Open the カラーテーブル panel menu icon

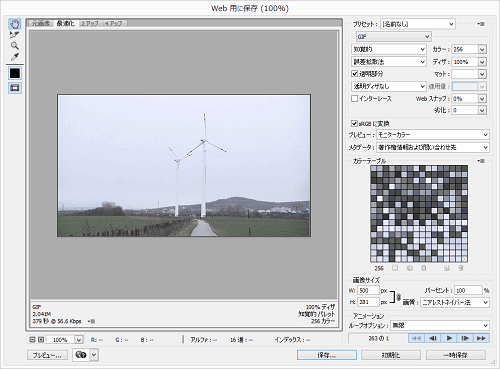[x=481, y=161]
